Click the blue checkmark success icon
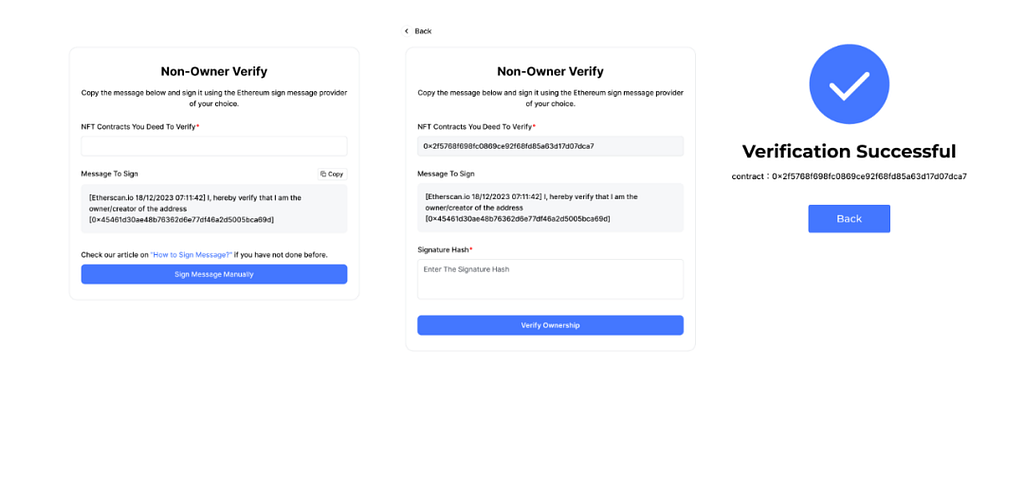The width and height of the screenshot is (1024, 495). click(x=849, y=84)
